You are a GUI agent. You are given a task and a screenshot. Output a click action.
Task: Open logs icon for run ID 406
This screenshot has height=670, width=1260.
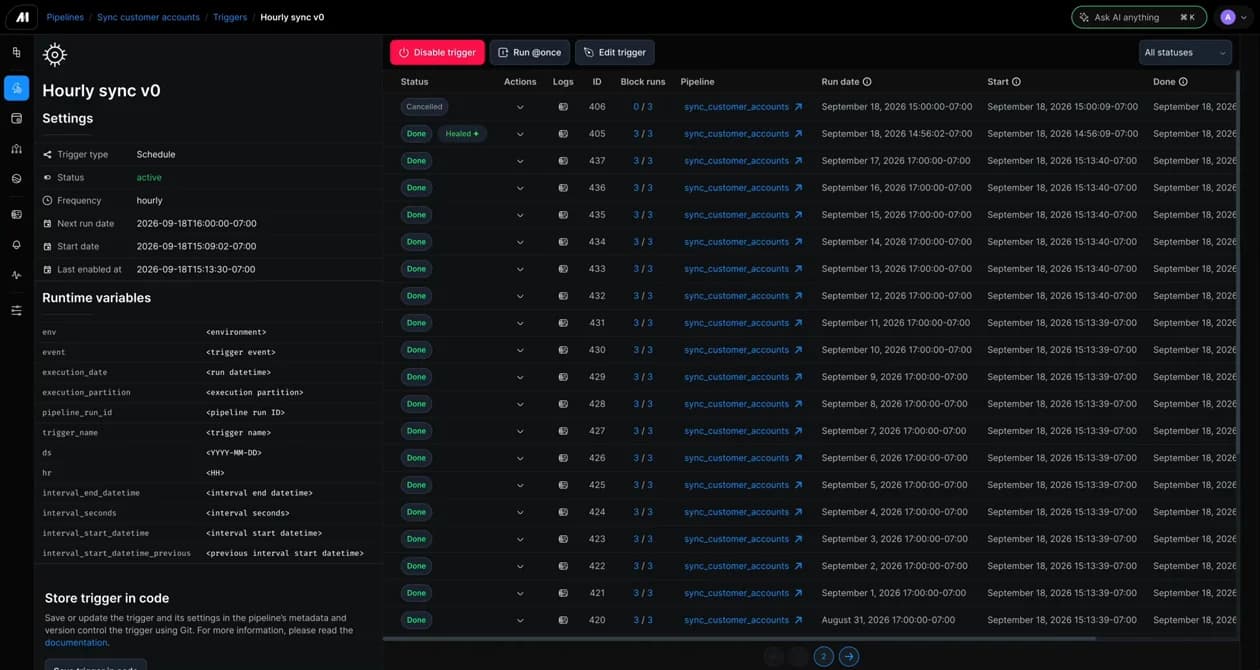pyautogui.click(x=563, y=107)
